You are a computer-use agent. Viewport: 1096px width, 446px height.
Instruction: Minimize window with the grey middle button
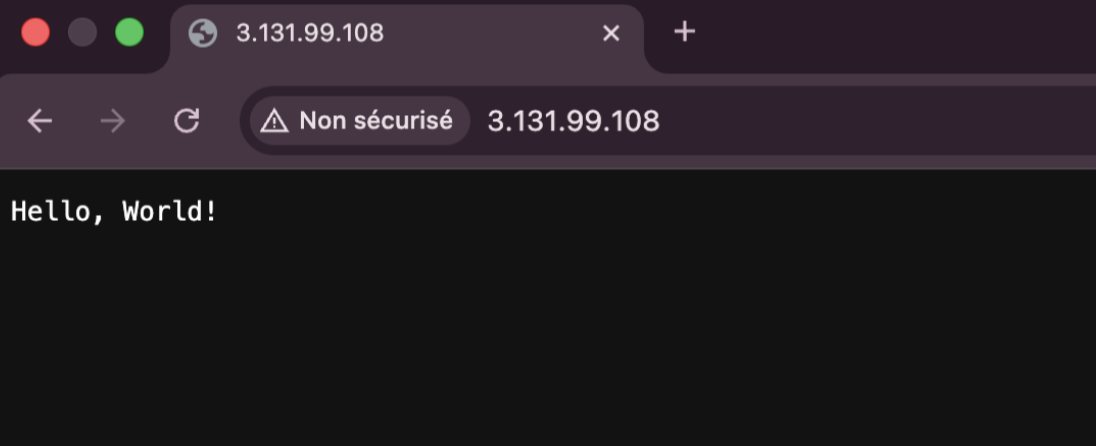82,33
